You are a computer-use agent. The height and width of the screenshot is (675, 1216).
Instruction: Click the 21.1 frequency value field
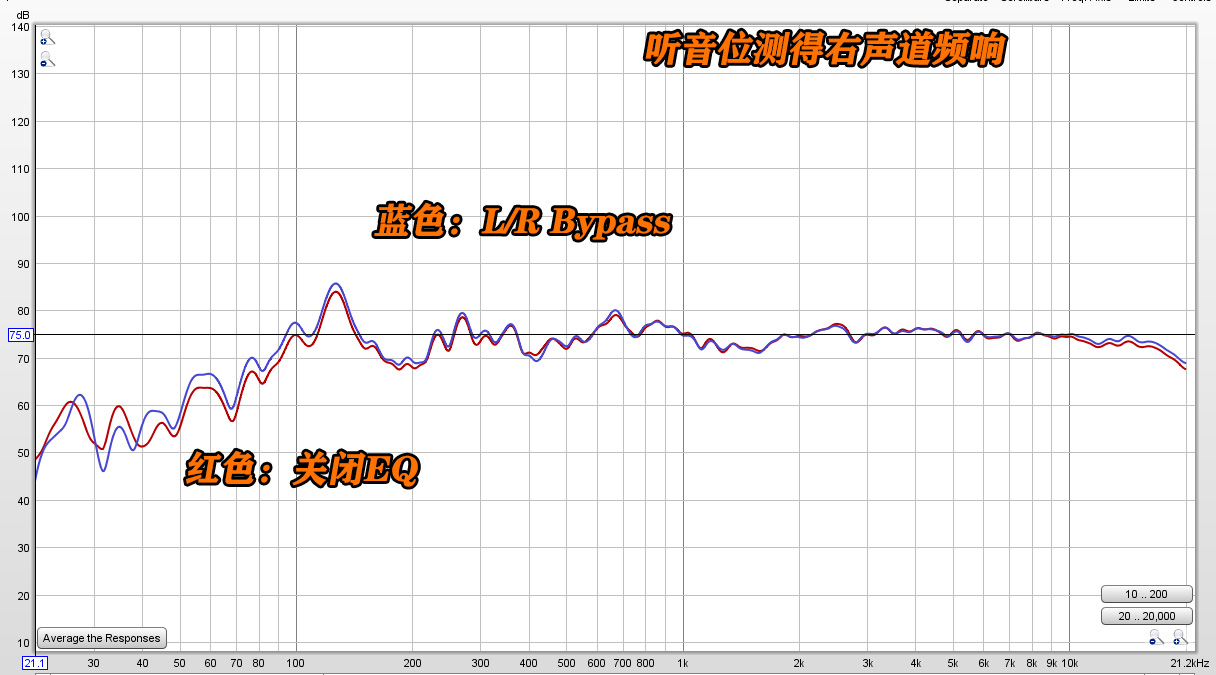click(36, 663)
